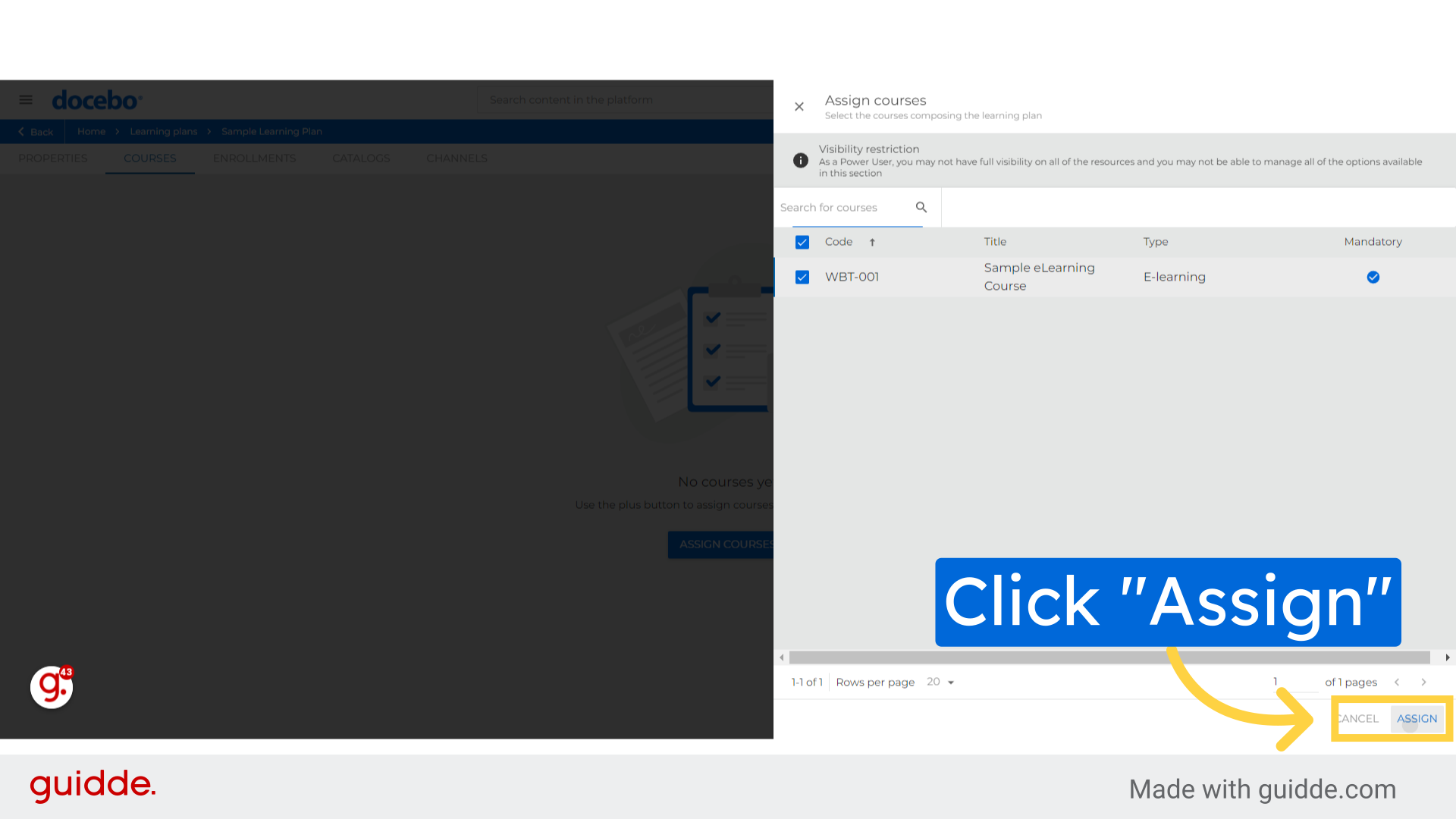Close the Assign courses panel
1456x819 pixels.
799,106
